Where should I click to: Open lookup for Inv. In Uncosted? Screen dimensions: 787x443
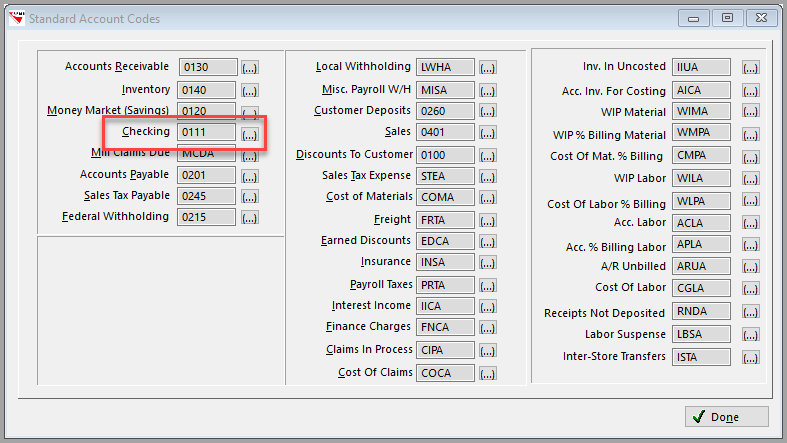point(750,68)
